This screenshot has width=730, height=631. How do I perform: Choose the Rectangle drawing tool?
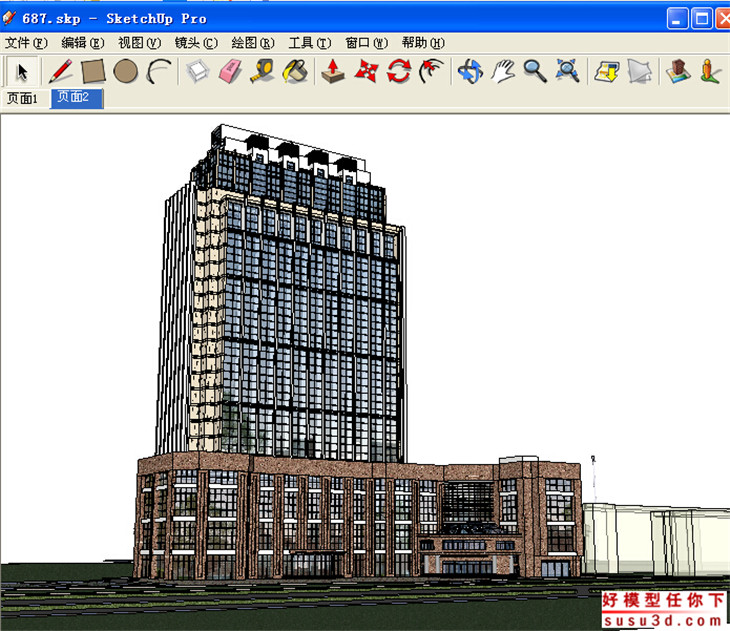click(93, 71)
